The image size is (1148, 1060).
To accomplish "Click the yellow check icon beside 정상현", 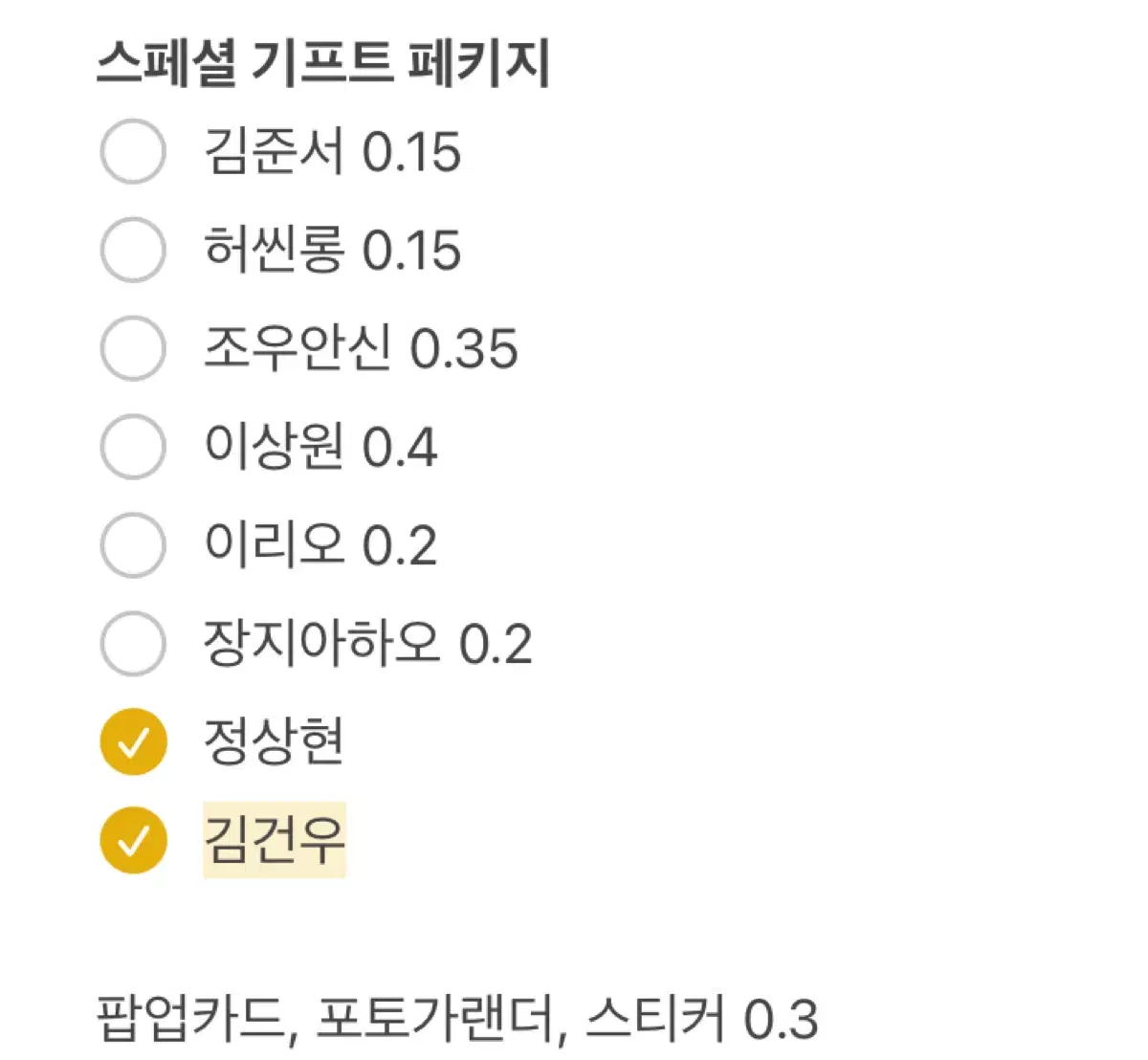I will 133,740.
